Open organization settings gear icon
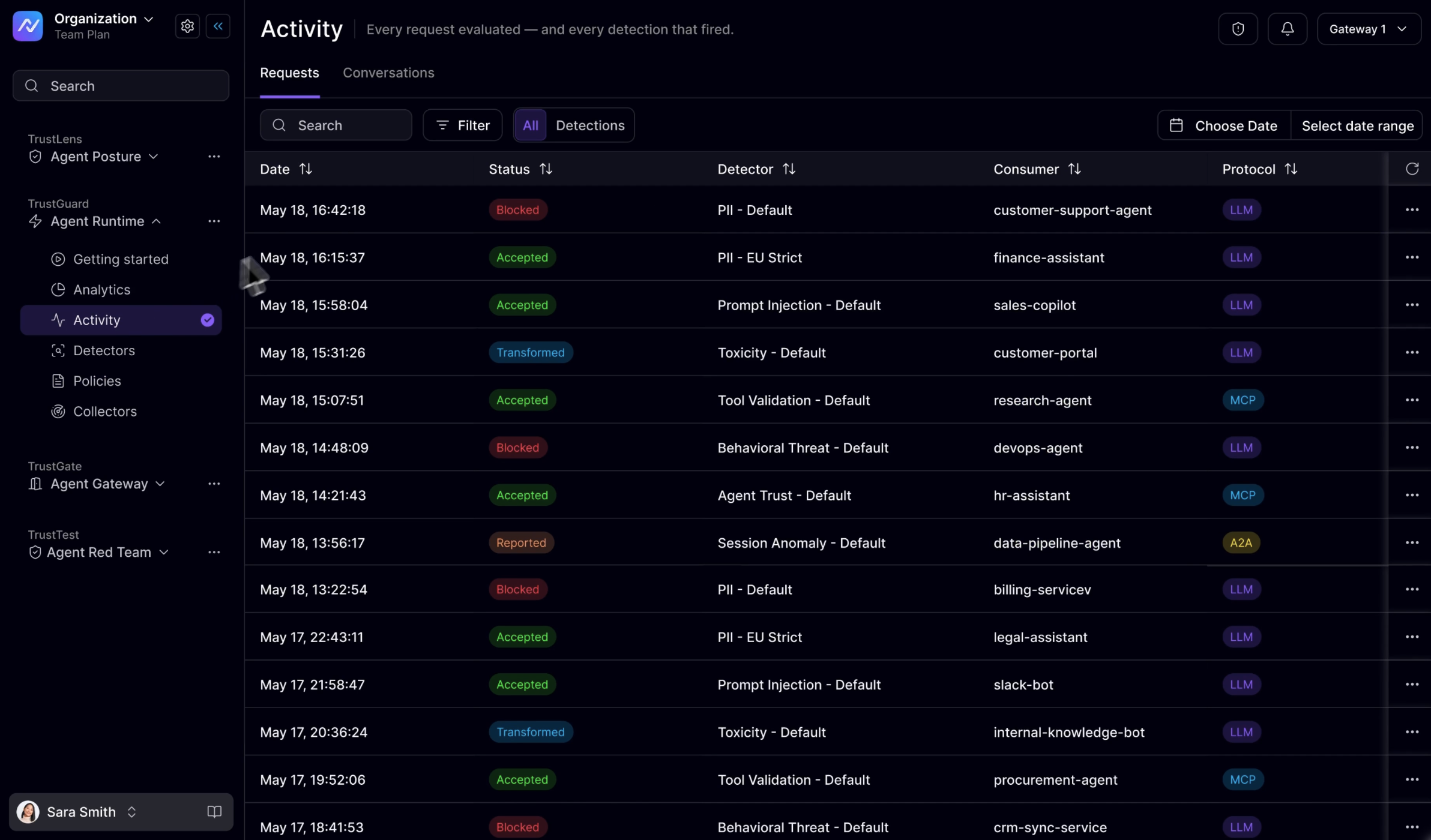 [187, 26]
